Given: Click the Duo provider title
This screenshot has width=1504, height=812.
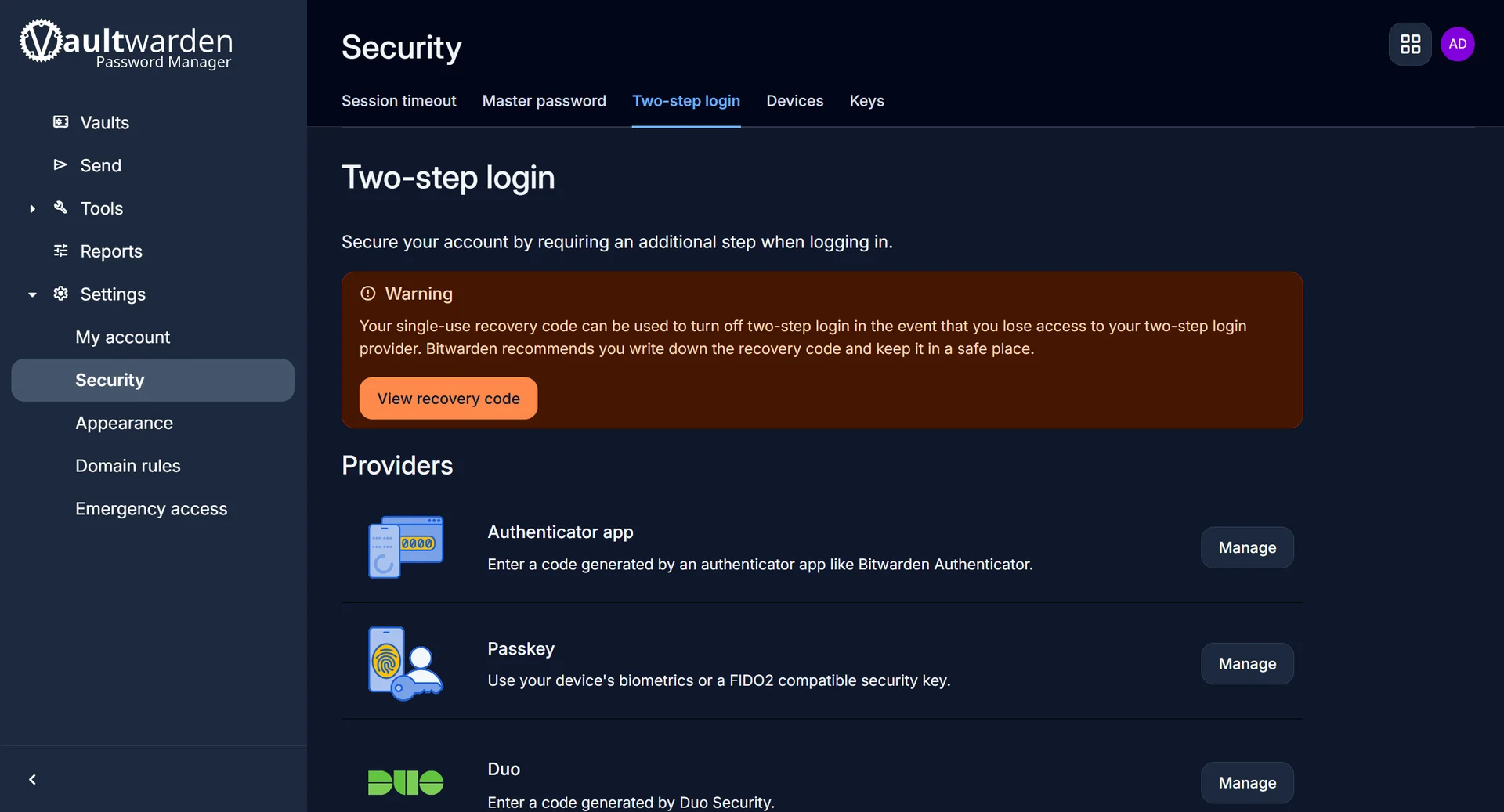Looking at the screenshot, I should (x=504, y=769).
